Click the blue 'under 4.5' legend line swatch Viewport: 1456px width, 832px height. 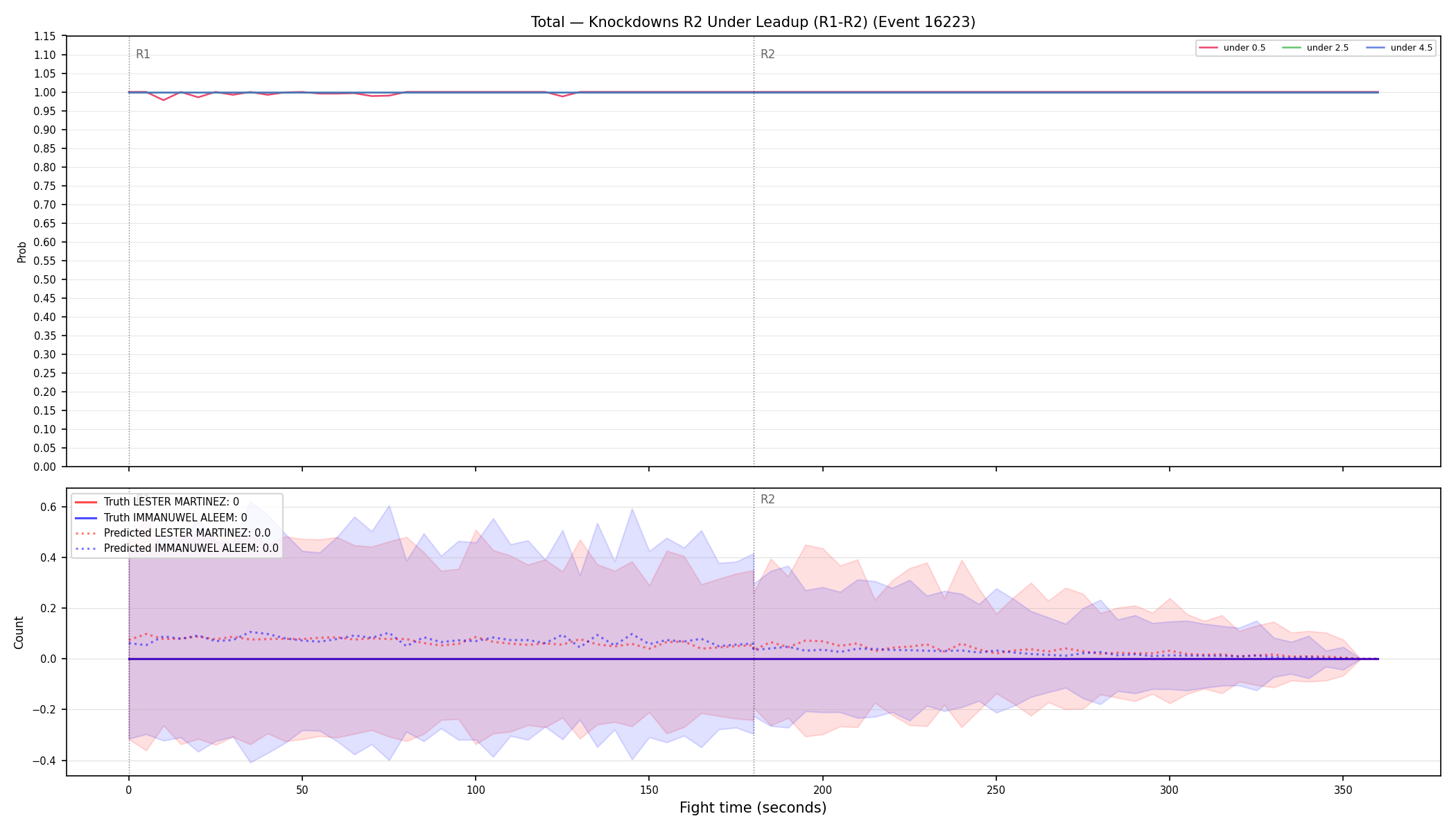(1376, 48)
